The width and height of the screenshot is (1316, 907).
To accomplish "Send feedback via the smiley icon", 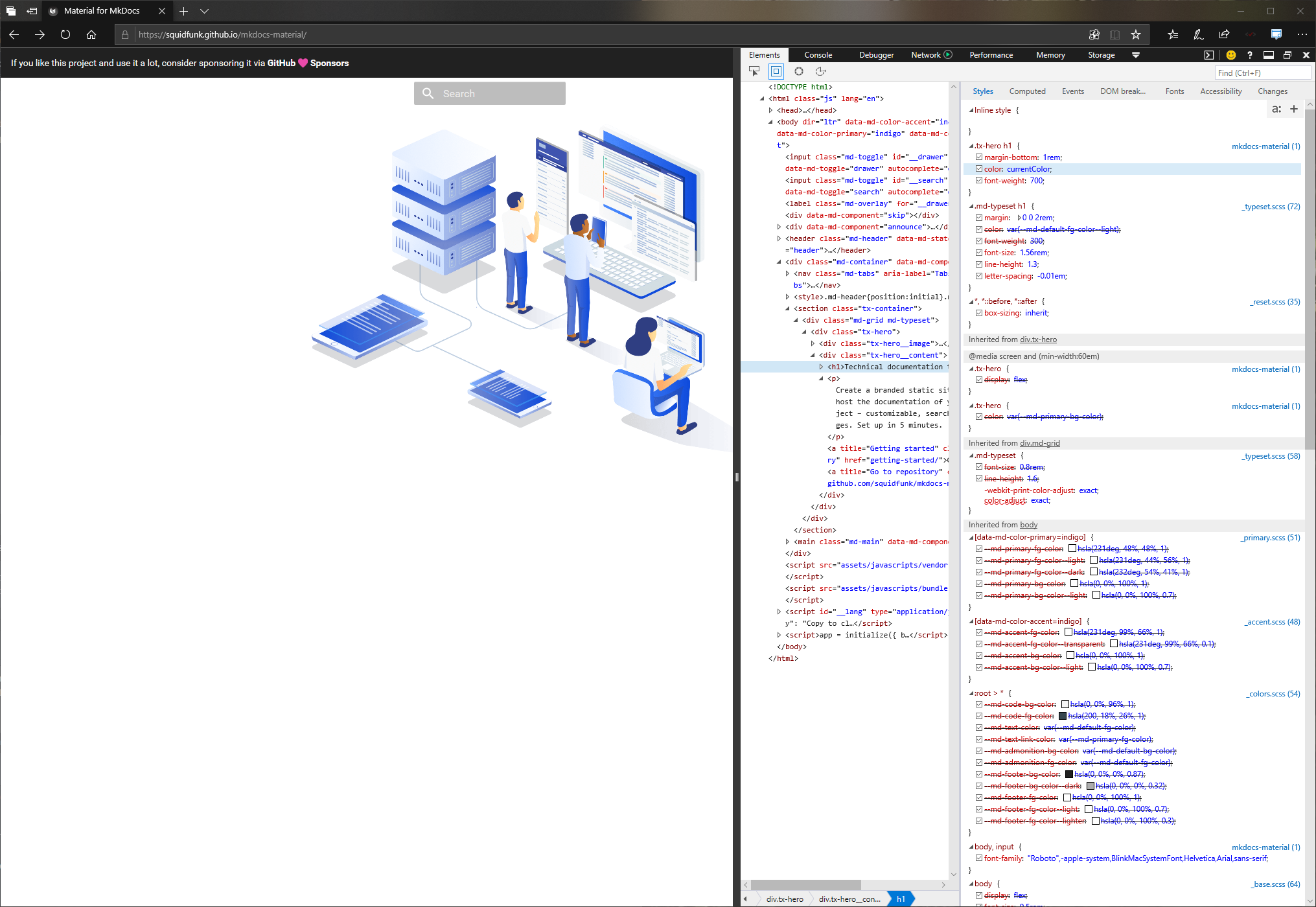I will click(x=1230, y=55).
